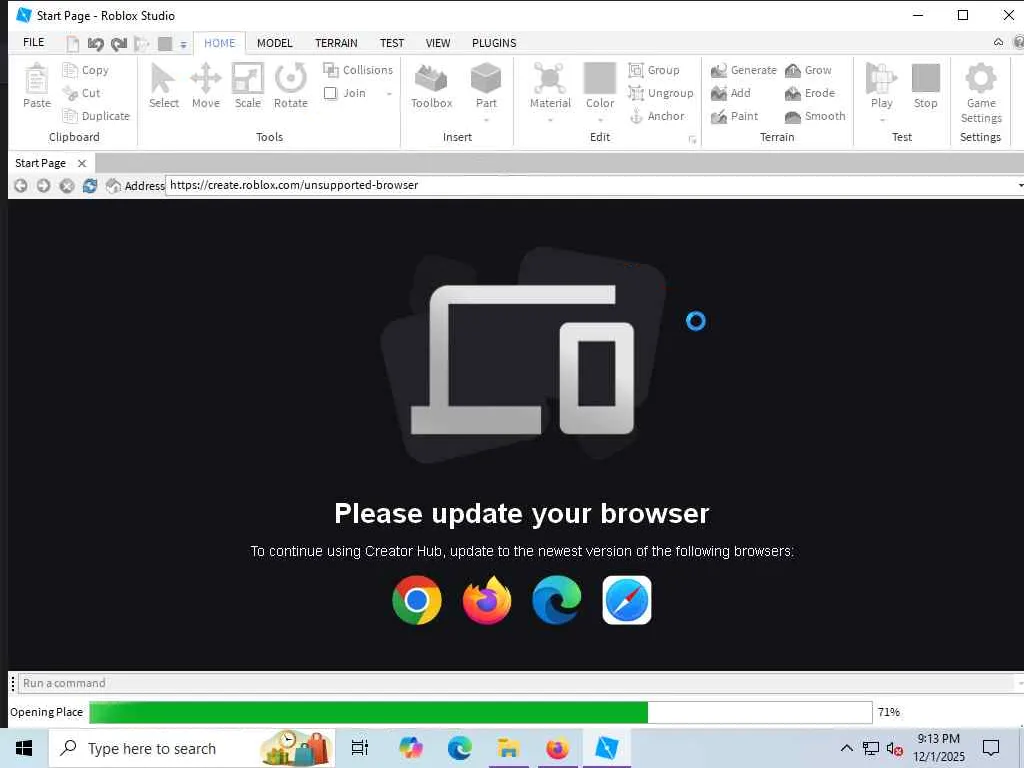The height and width of the screenshot is (768, 1024).
Task: Open the FILE menu
Action: tap(33, 42)
